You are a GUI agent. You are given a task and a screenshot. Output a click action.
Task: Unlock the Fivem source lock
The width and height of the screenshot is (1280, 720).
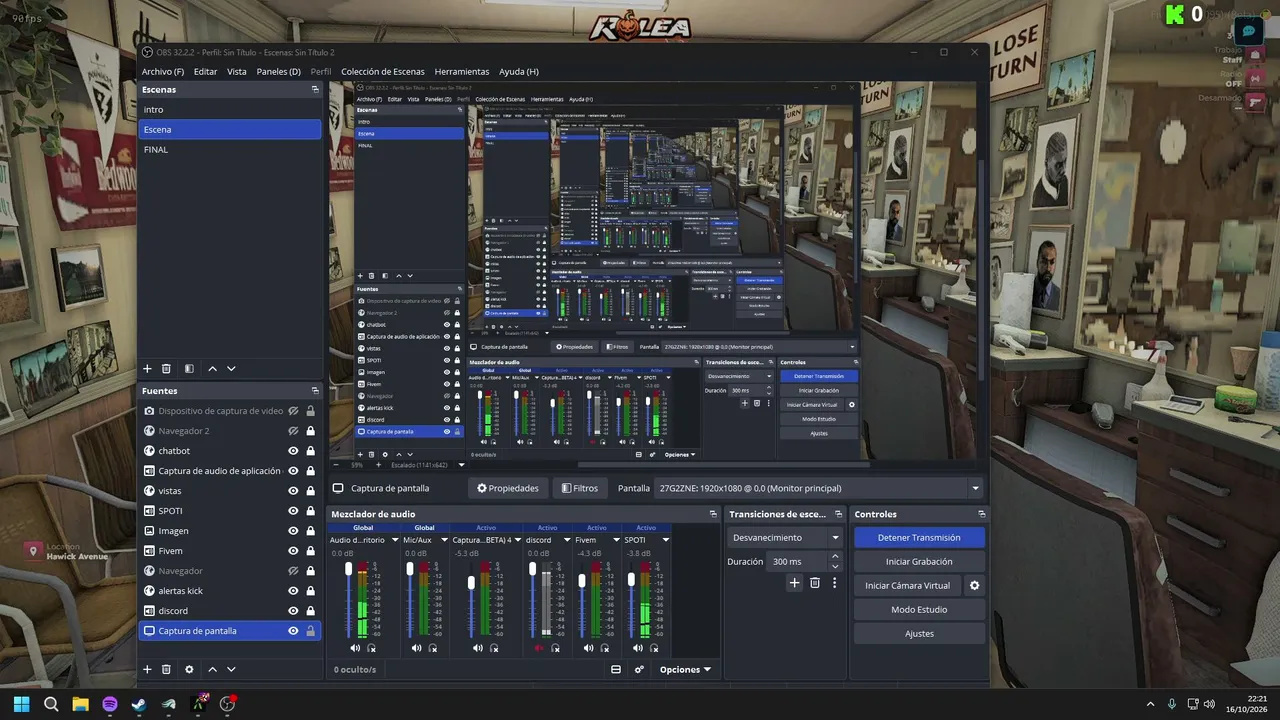pyautogui.click(x=311, y=551)
